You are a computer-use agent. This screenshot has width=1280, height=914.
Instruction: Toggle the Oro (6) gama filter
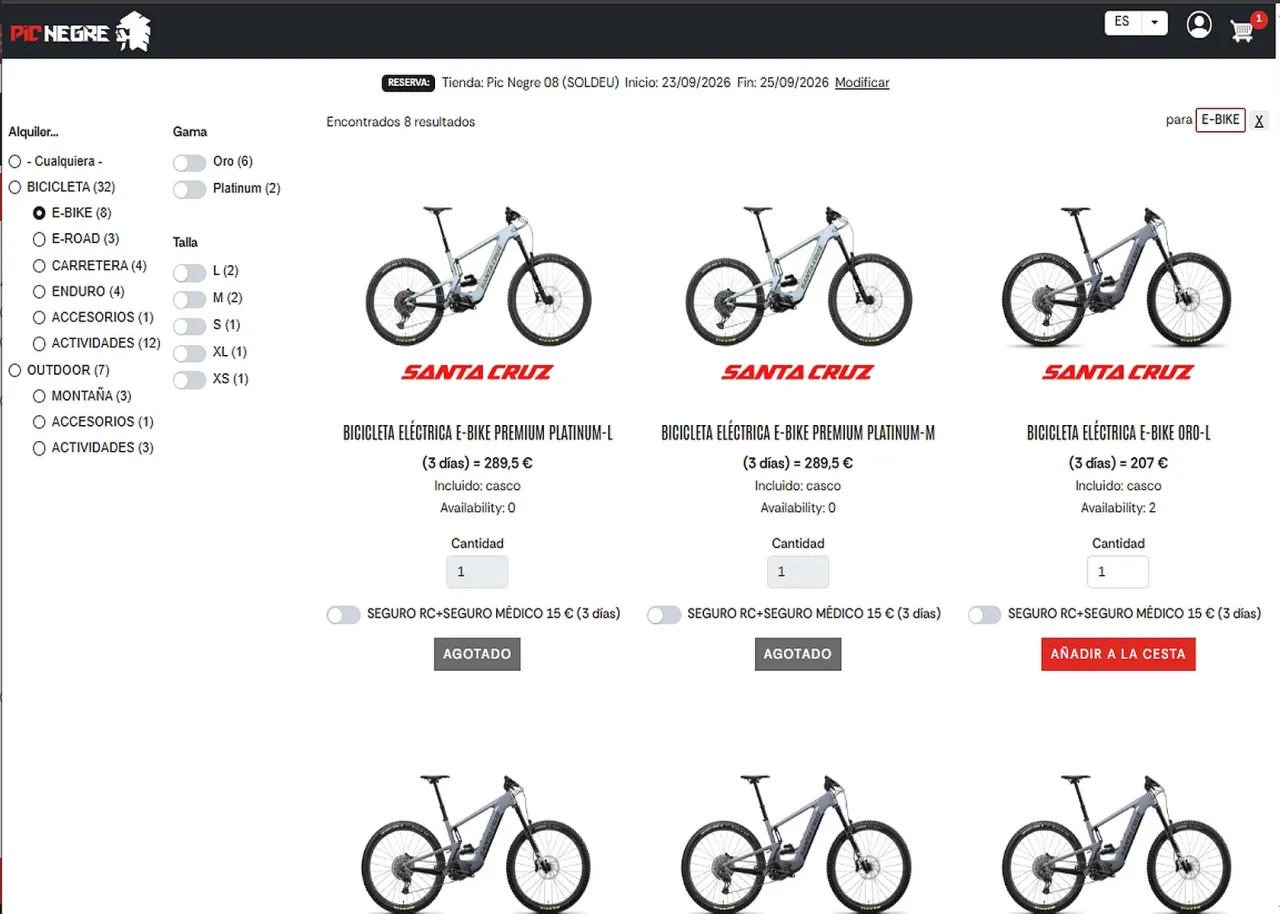189,162
